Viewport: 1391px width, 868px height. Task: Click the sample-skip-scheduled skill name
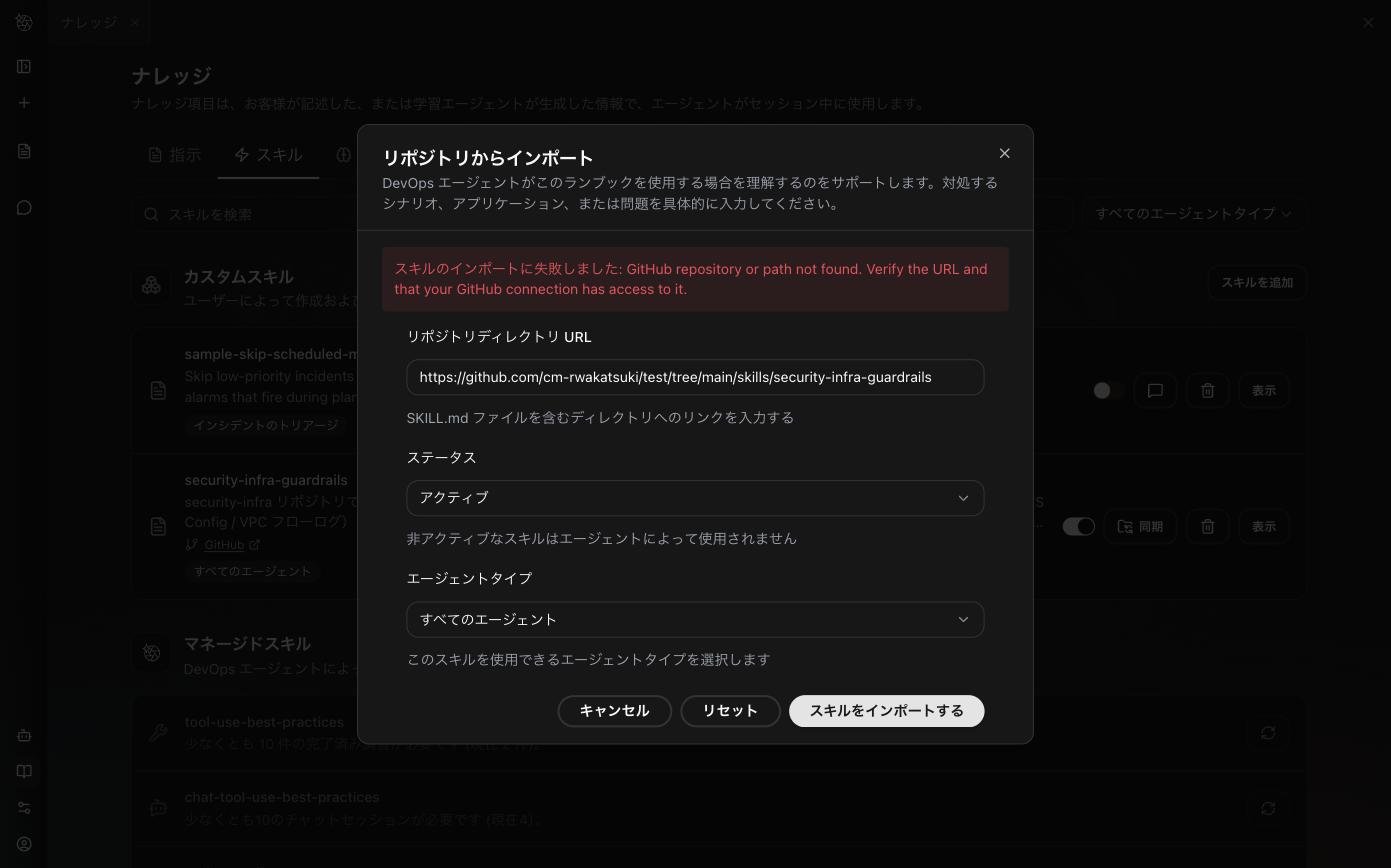tap(271, 354)
